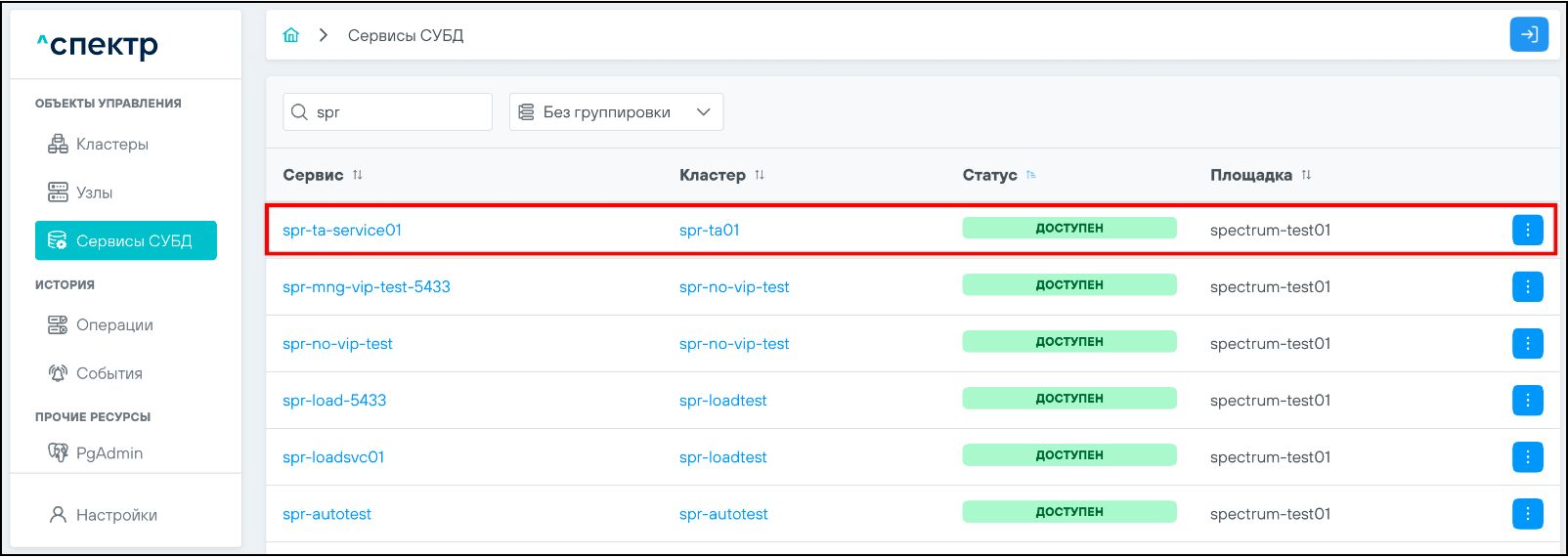Open Настройки at sidebar bottom
The height and width of the screenshot is (557, 1568).
coord(115,515)
